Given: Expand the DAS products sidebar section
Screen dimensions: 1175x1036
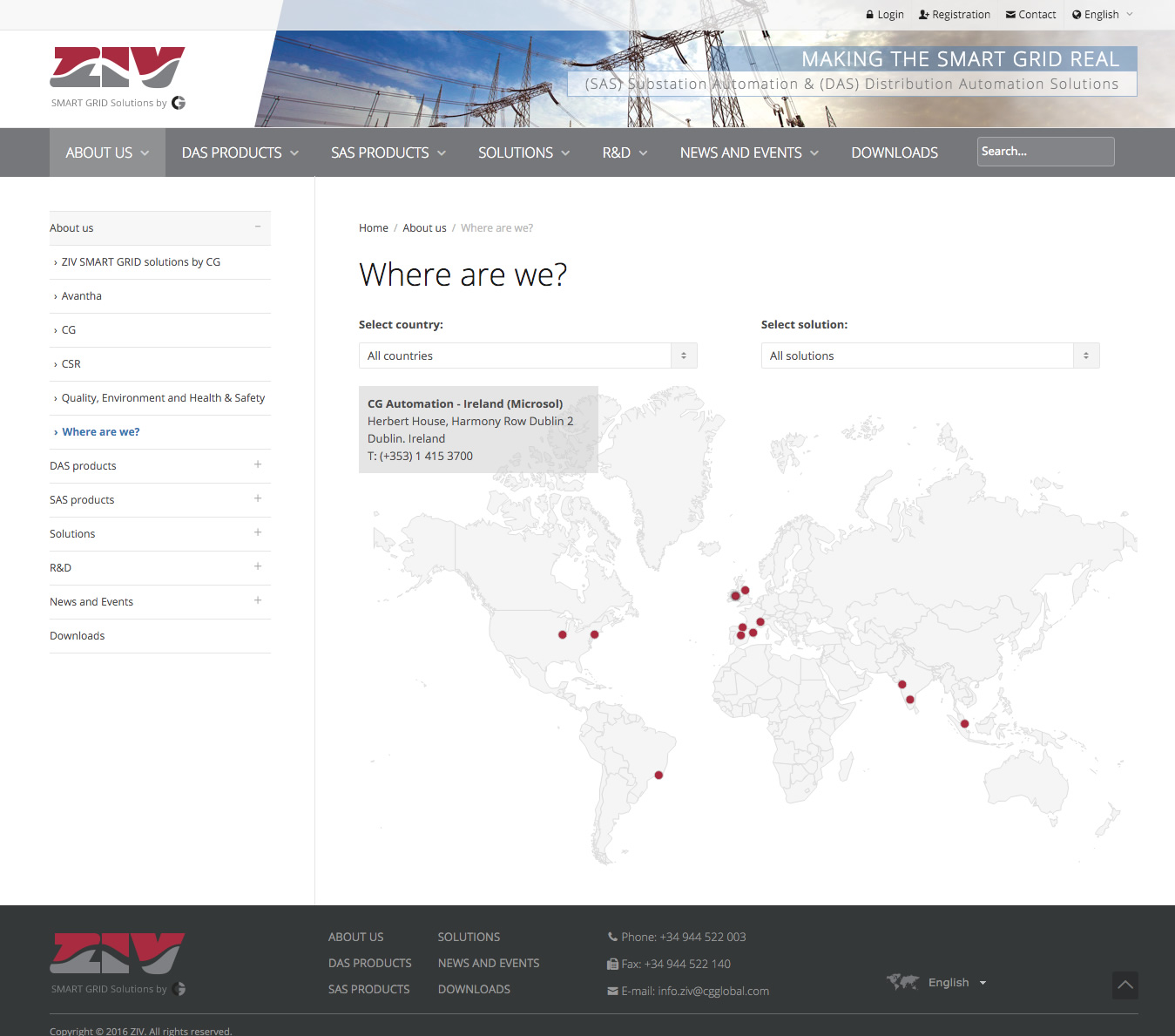Looking at the screenshot, I should click(258, 465).
